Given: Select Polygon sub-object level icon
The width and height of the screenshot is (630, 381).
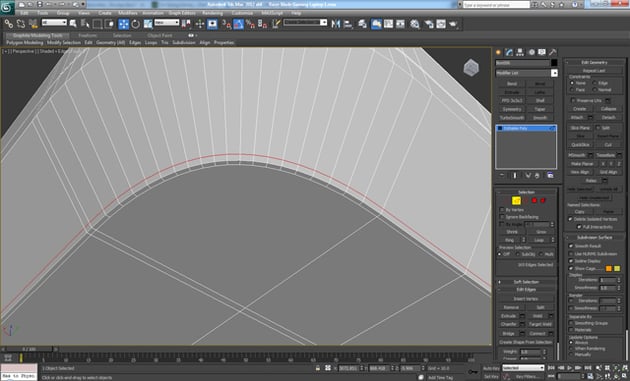Looking at the screenshot, I should (534, 200).
